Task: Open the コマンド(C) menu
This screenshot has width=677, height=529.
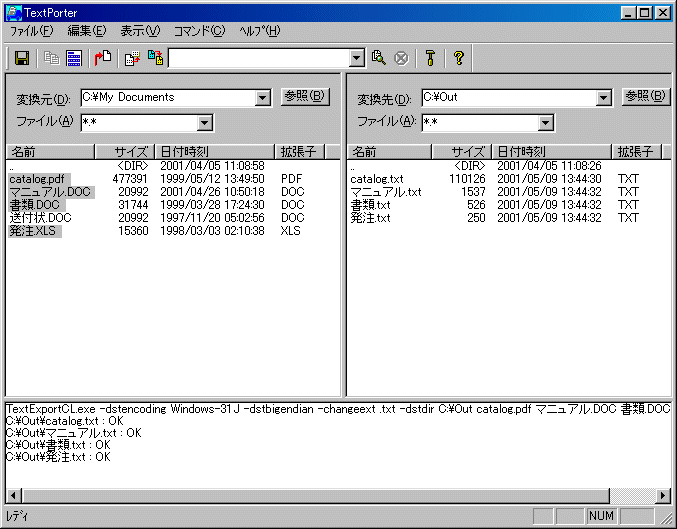Action: point(199,31)
